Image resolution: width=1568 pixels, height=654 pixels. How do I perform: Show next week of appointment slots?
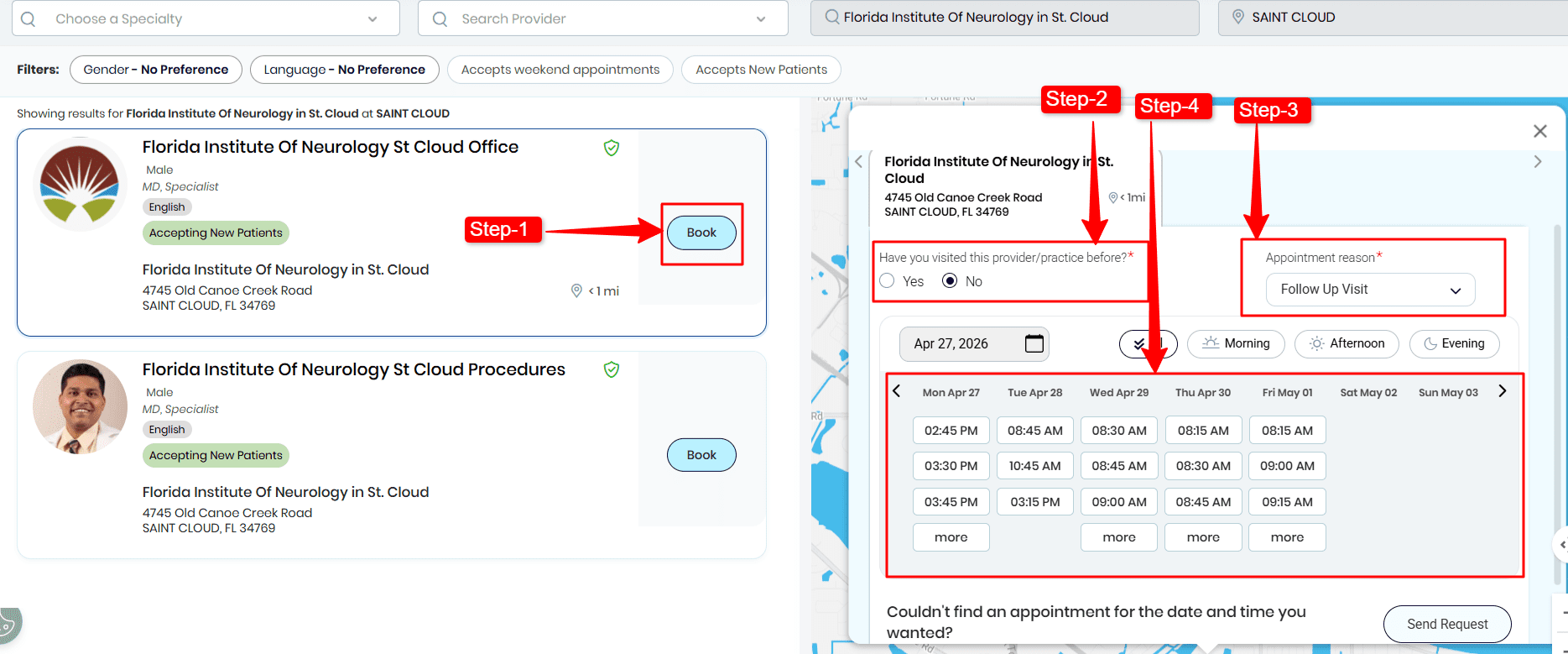(x=1503, y=391)
